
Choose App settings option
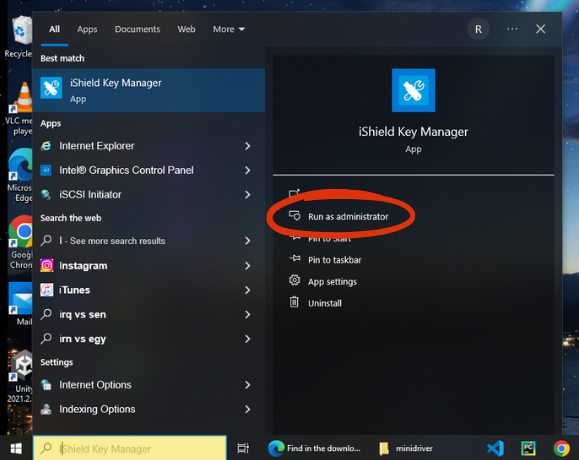[332, 282]
